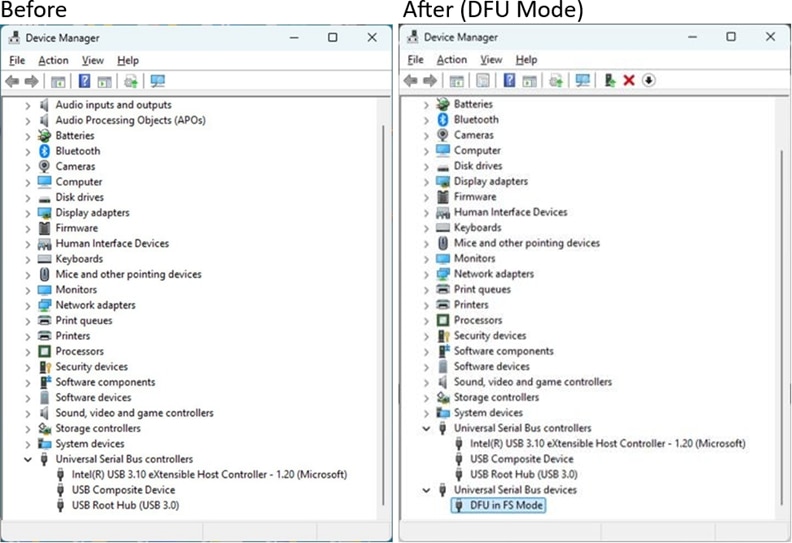
Task: Click Help question-mark icon in right window toolbar
Action: pos(509,80)
